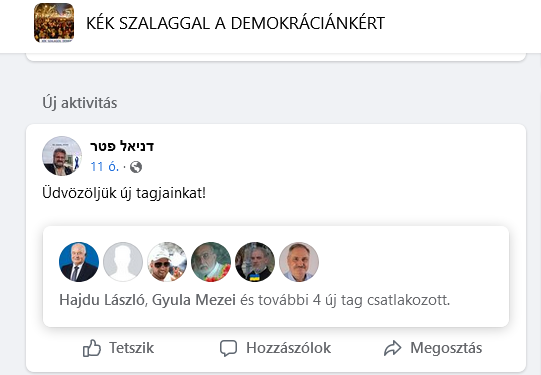Click the globe public visibility icon
The height and width of the screenshot is (375, 541).
[136, 167]
